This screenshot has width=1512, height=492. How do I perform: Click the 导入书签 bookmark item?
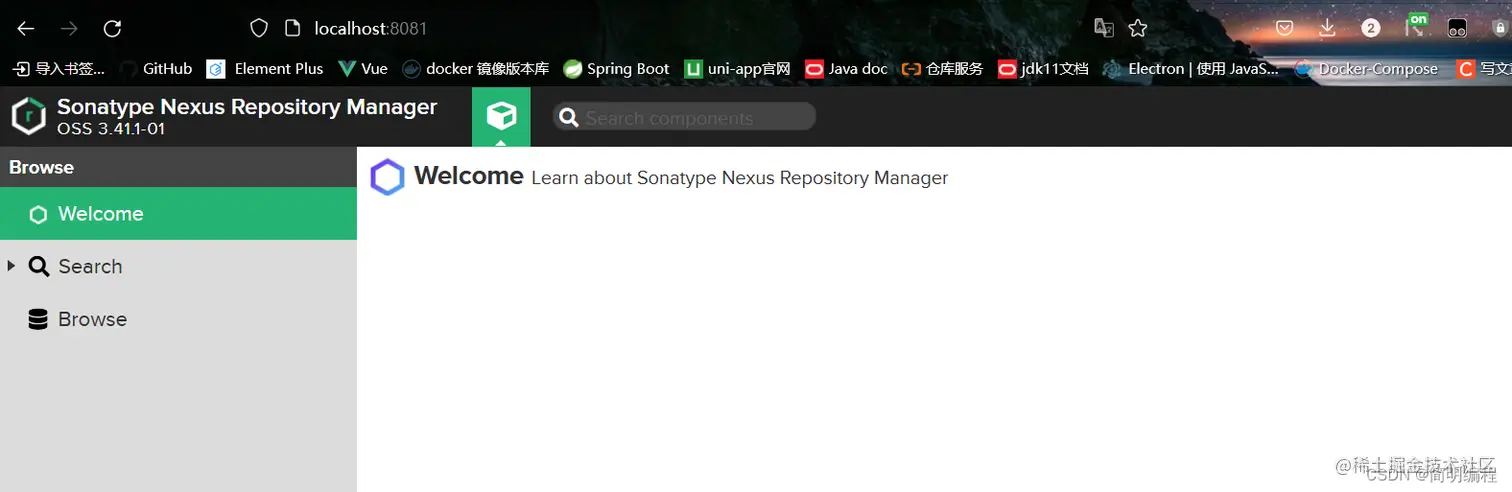click(59, 69)
